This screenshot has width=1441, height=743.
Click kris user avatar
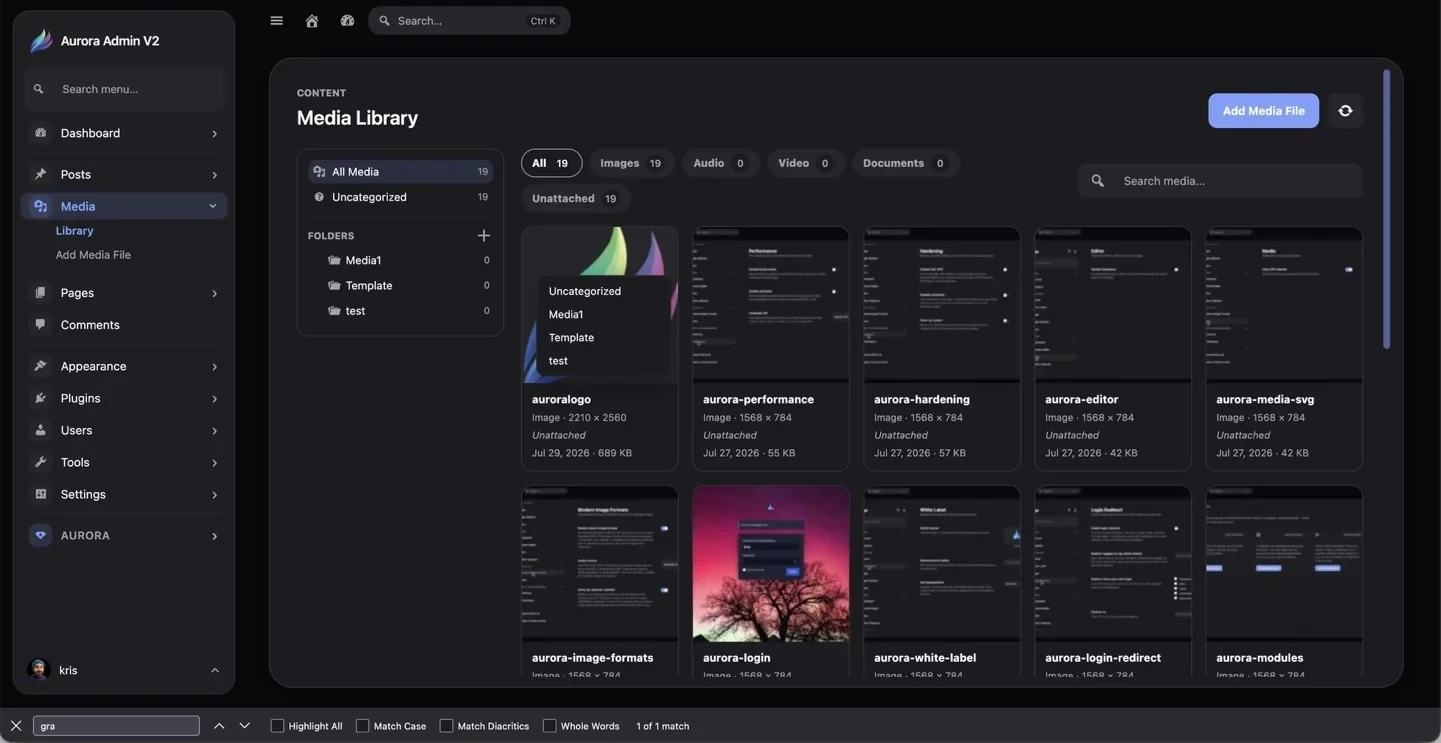point(39,670)
